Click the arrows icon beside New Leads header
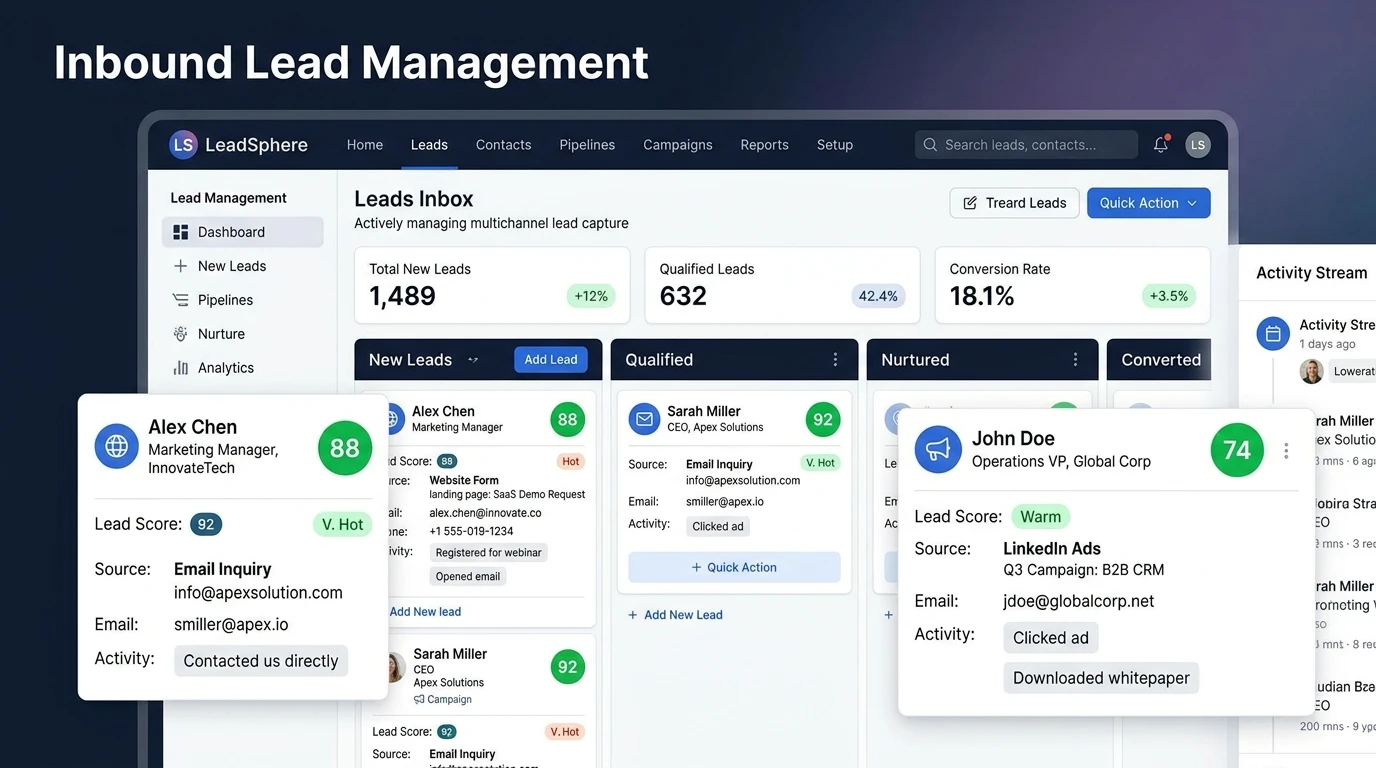Viewport: 1376px width, 768px height. [x=473, y=360]
